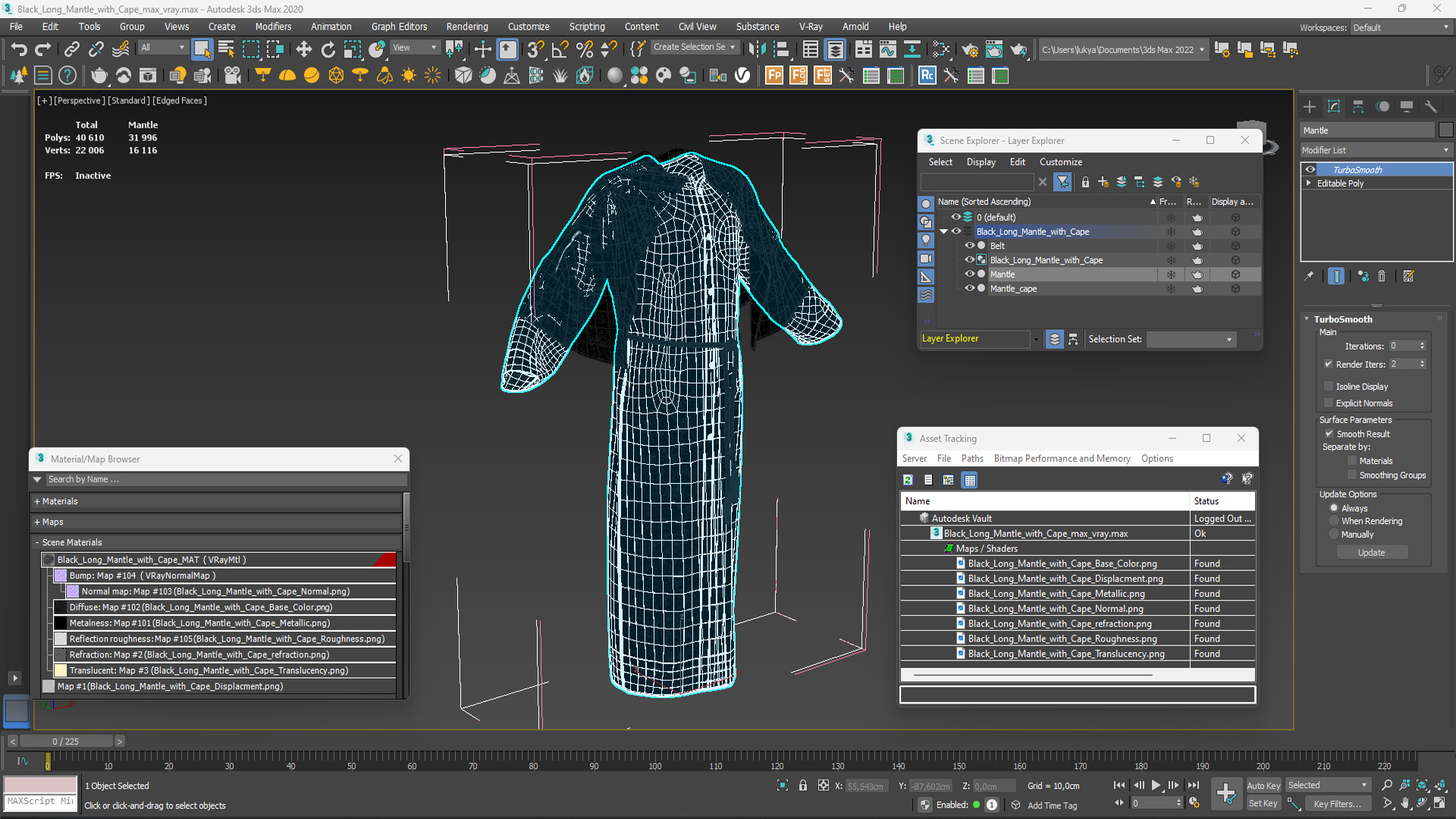Open the Rendering menu in menu bar
Image resolution: width=1456 pixels, height=819 pixels.
pos(467,27)
